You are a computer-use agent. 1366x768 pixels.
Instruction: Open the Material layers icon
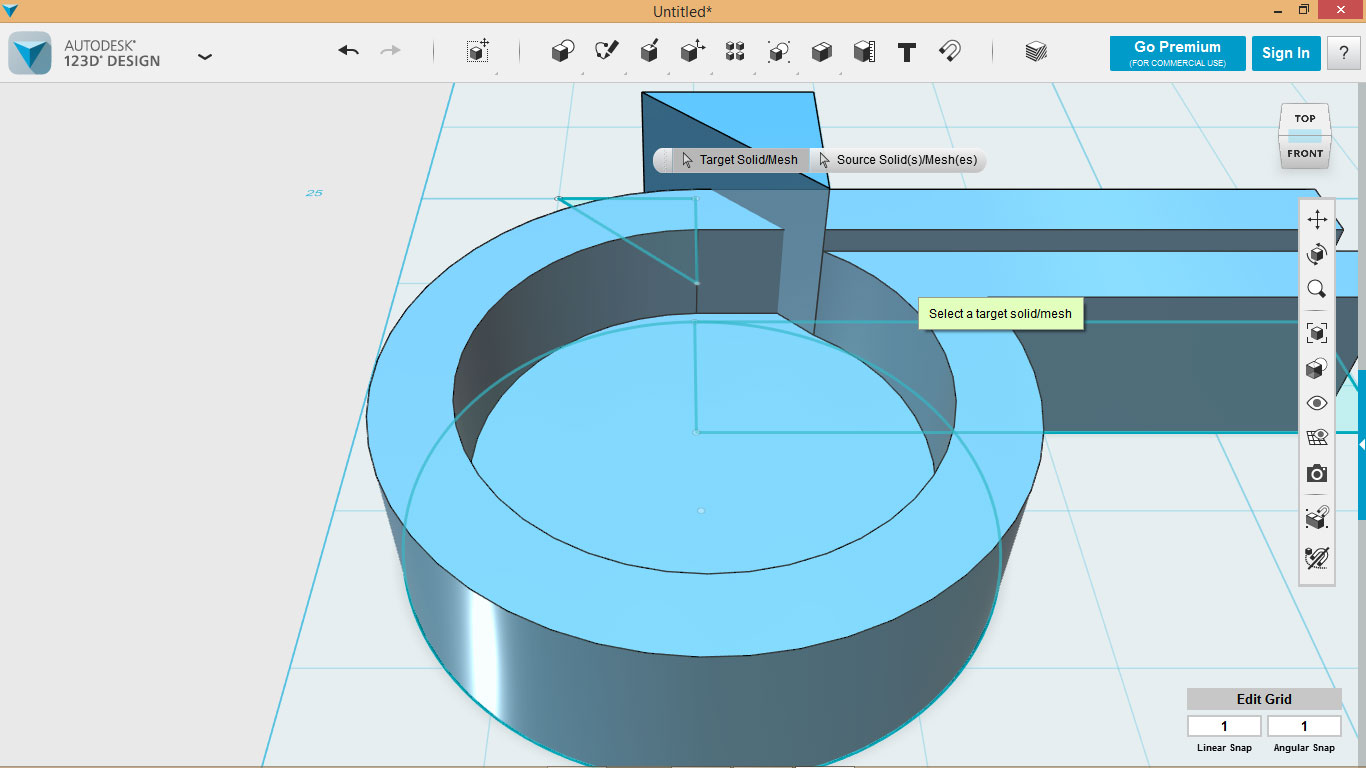[x=1036, y=52]
